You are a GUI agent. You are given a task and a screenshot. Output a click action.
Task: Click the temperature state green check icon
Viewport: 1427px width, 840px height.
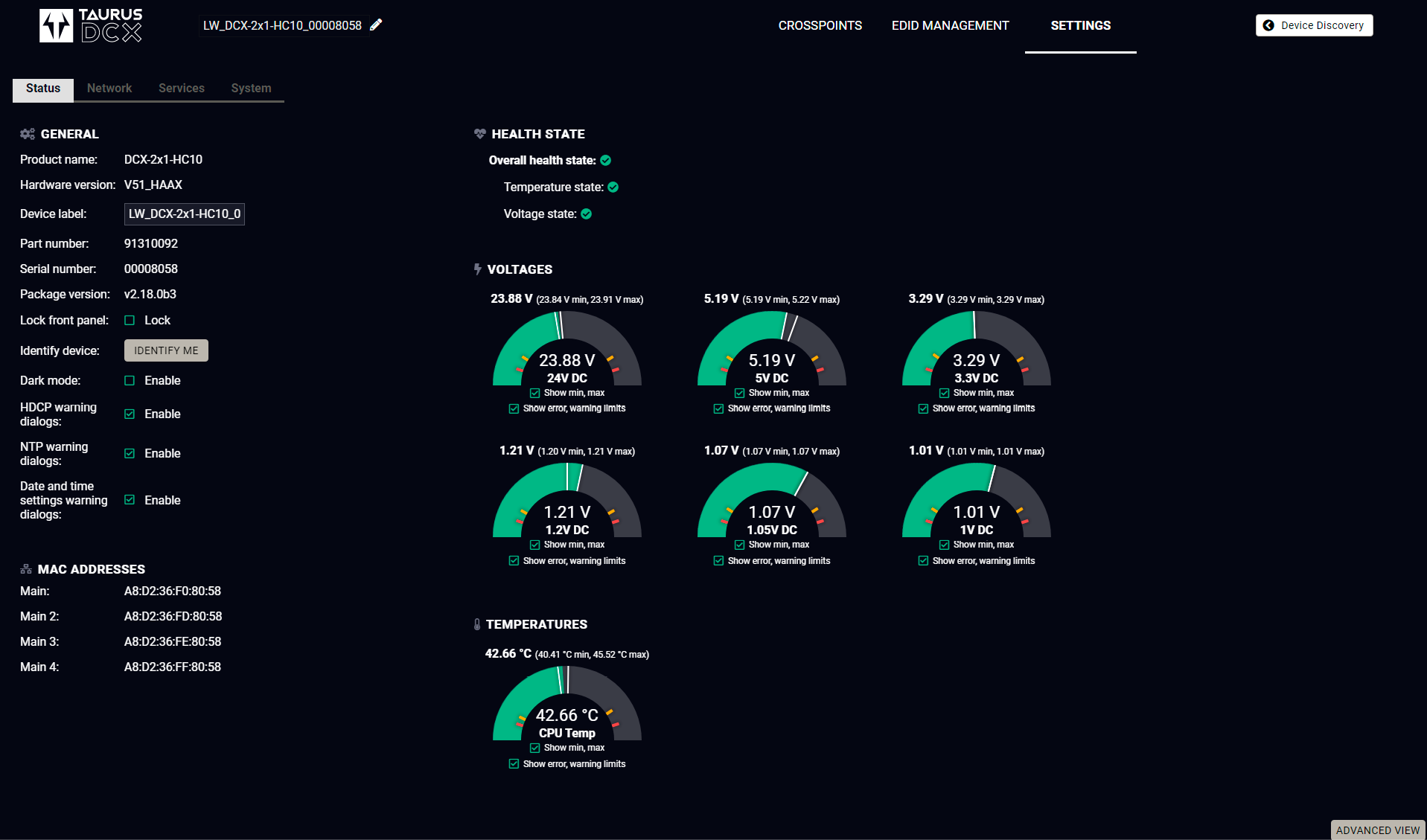point(613,187)
